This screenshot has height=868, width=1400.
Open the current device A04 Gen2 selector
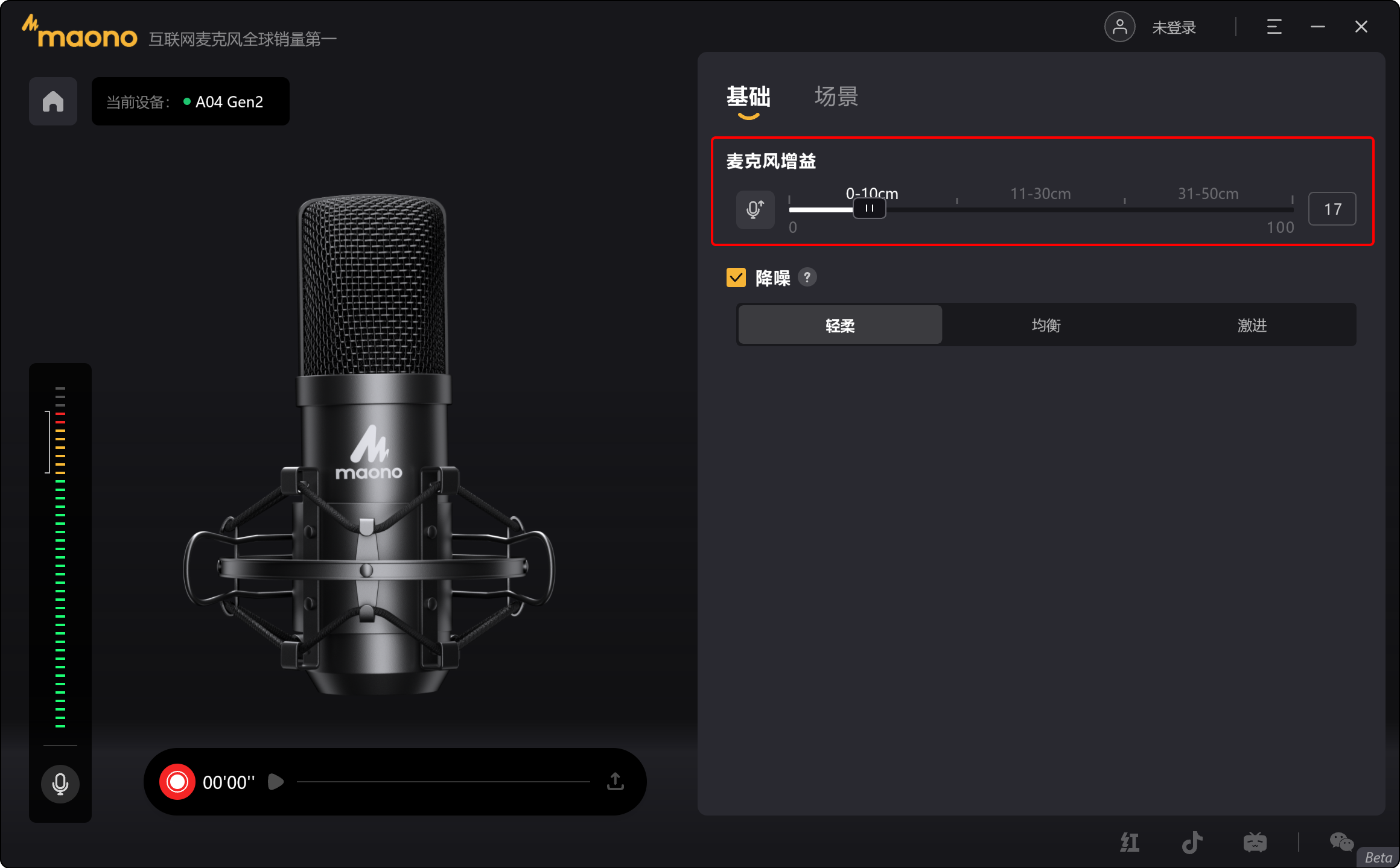tap(190, 101)
